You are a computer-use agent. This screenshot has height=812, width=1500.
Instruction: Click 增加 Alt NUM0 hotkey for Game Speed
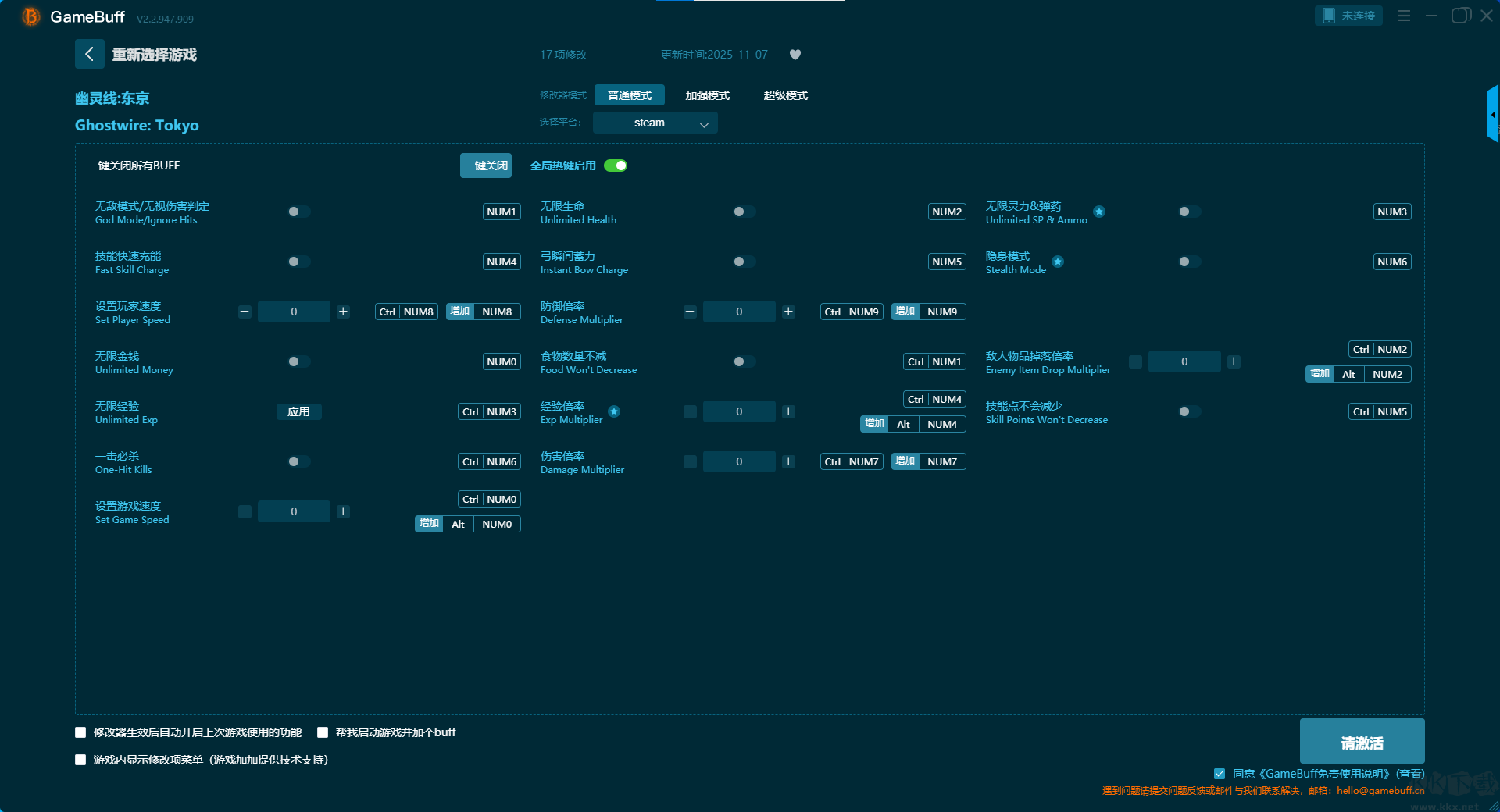pos(467,524)
